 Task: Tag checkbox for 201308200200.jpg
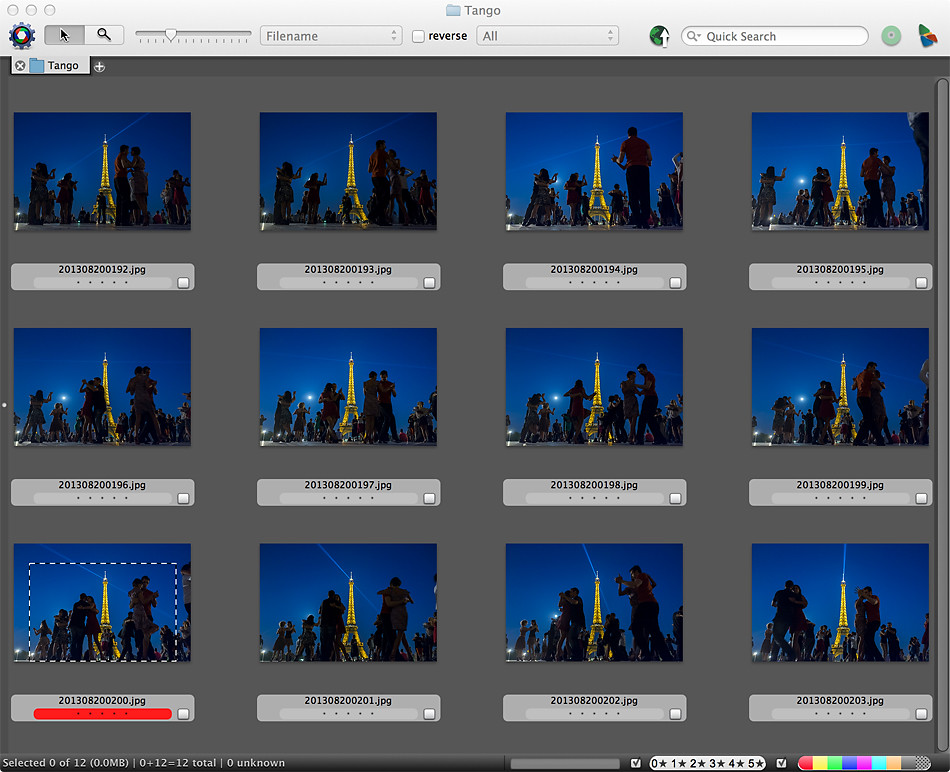pyautogui.click(x=183, y=714)
